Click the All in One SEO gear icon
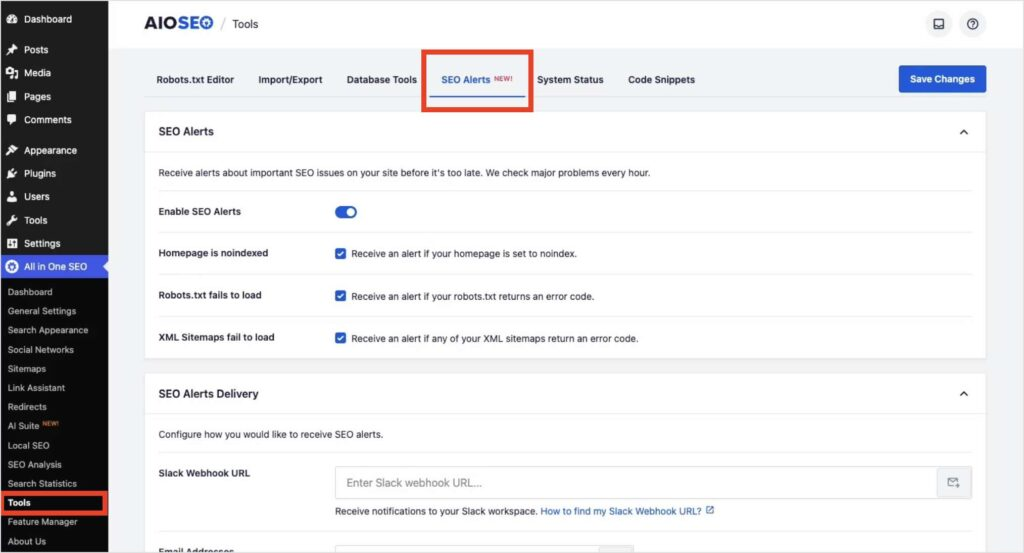Viewport: 1024px width, 553px height. pyautogui.click(x=12, y=266)
